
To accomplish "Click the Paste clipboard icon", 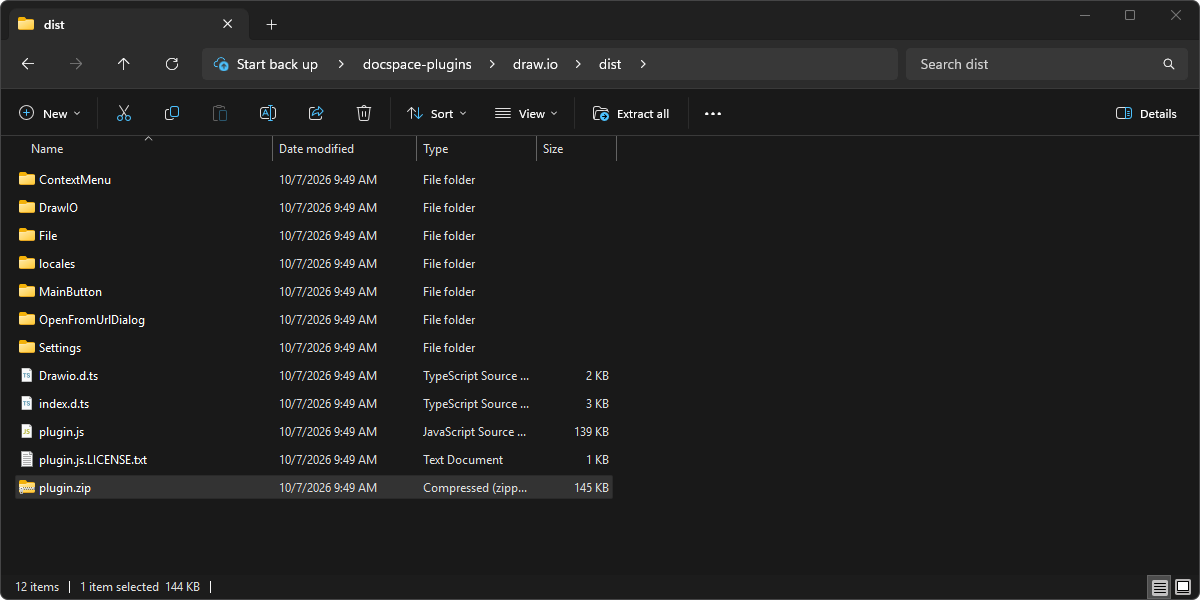I will (220, 113).
